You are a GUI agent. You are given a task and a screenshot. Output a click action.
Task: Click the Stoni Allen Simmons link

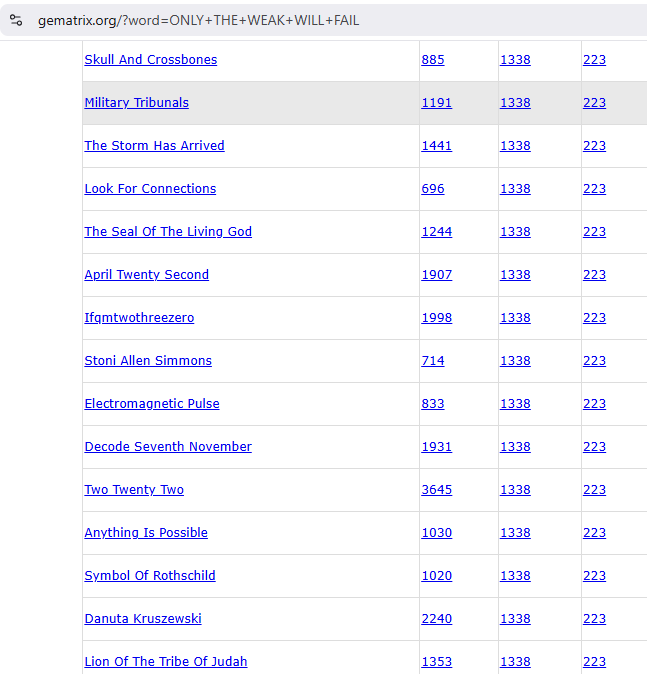coord(148,361)
